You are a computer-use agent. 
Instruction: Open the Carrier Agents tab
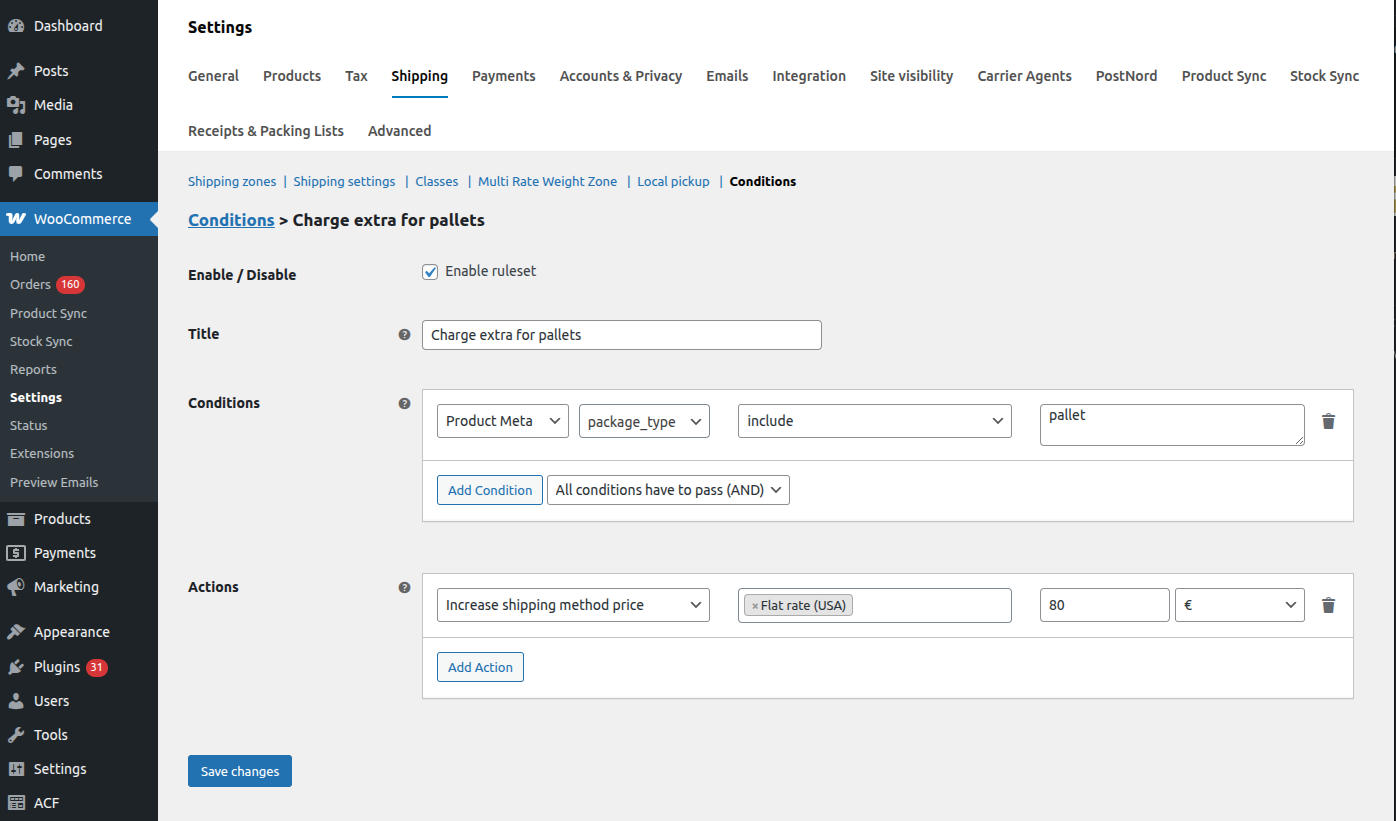(x=1024, y=76)
